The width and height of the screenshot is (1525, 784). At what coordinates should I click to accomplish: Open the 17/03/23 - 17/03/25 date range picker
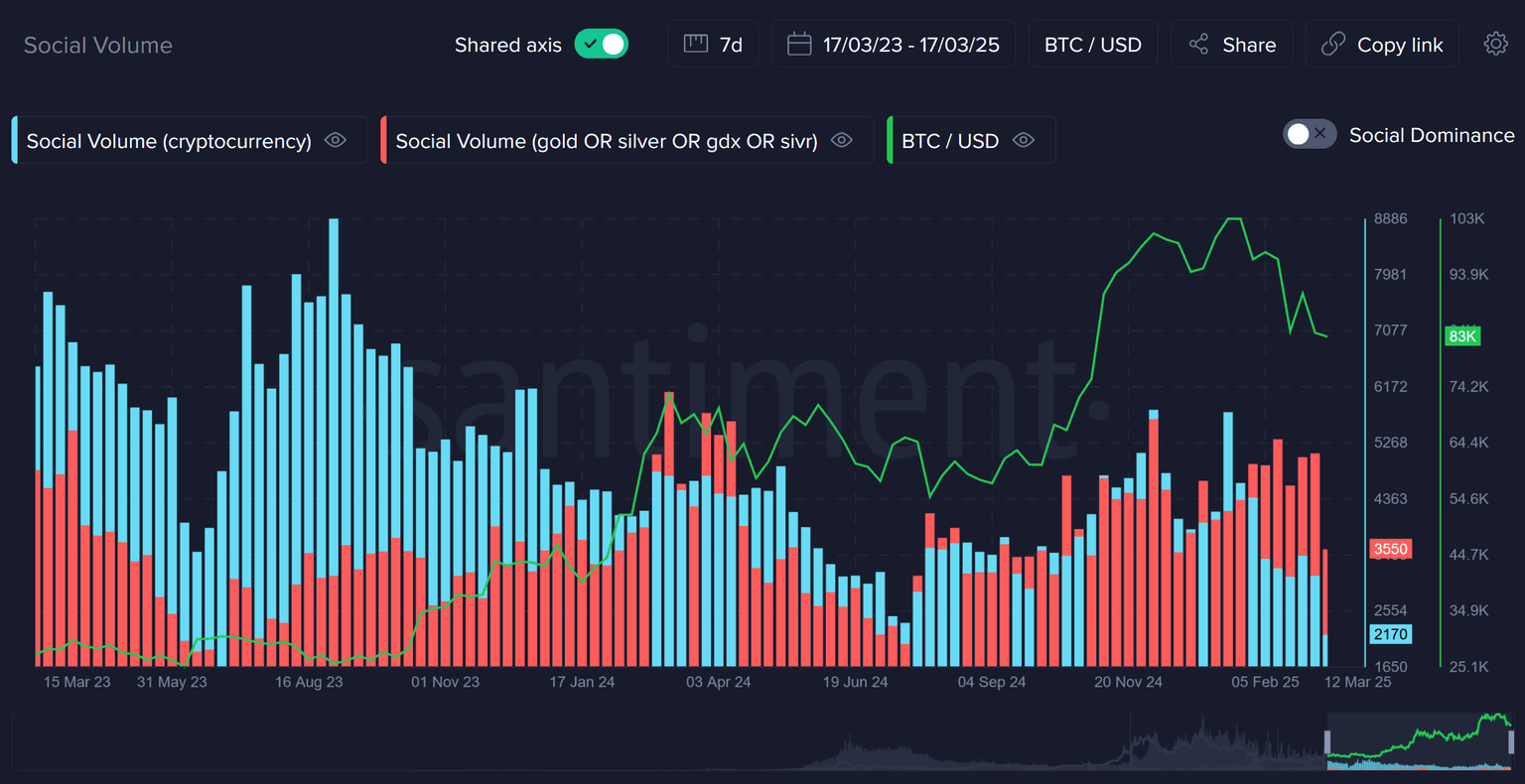tap(894, 45)
